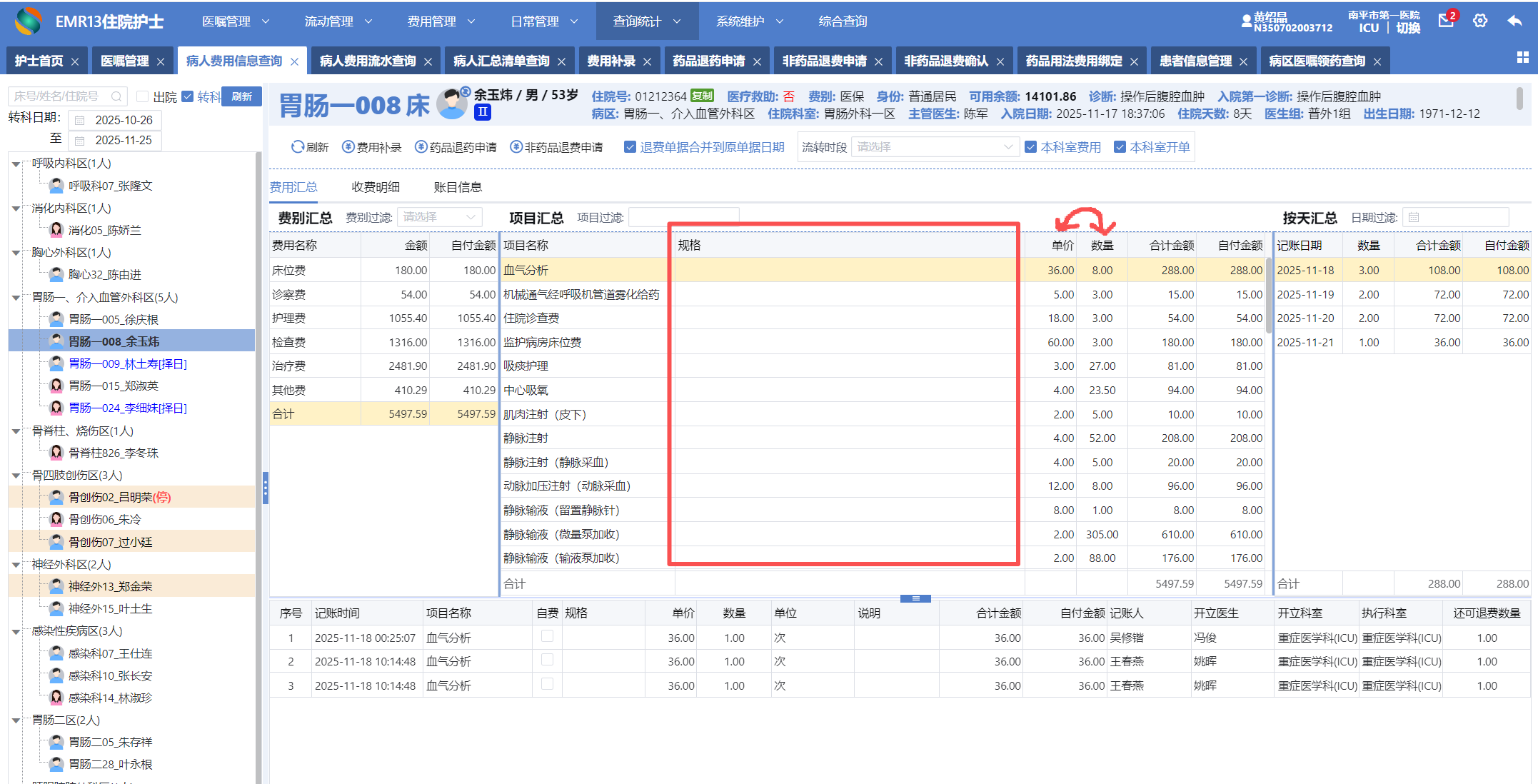This screenshot has width=1538, height=784.
Task: Click the 非药品退费申请 toolbar icon
Action: [516, 147]
